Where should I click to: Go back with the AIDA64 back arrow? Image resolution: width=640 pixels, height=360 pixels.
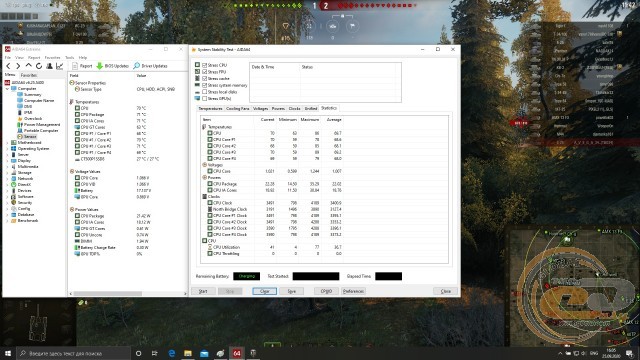pyautogui.click(x=8, y=66)
